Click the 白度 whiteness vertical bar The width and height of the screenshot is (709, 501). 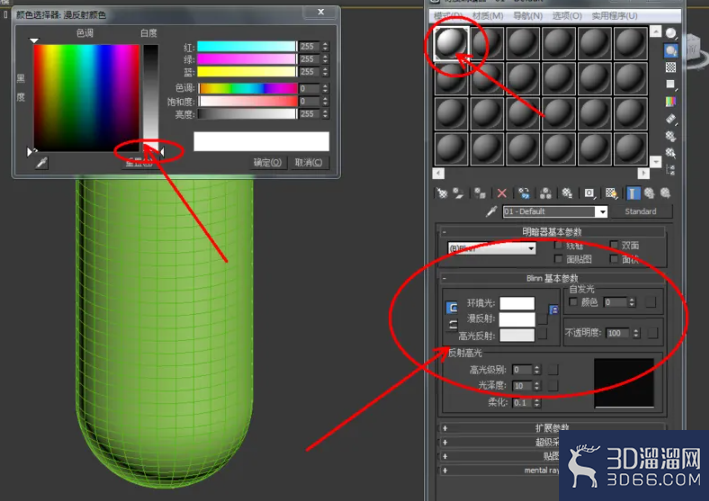click(151, 97)
